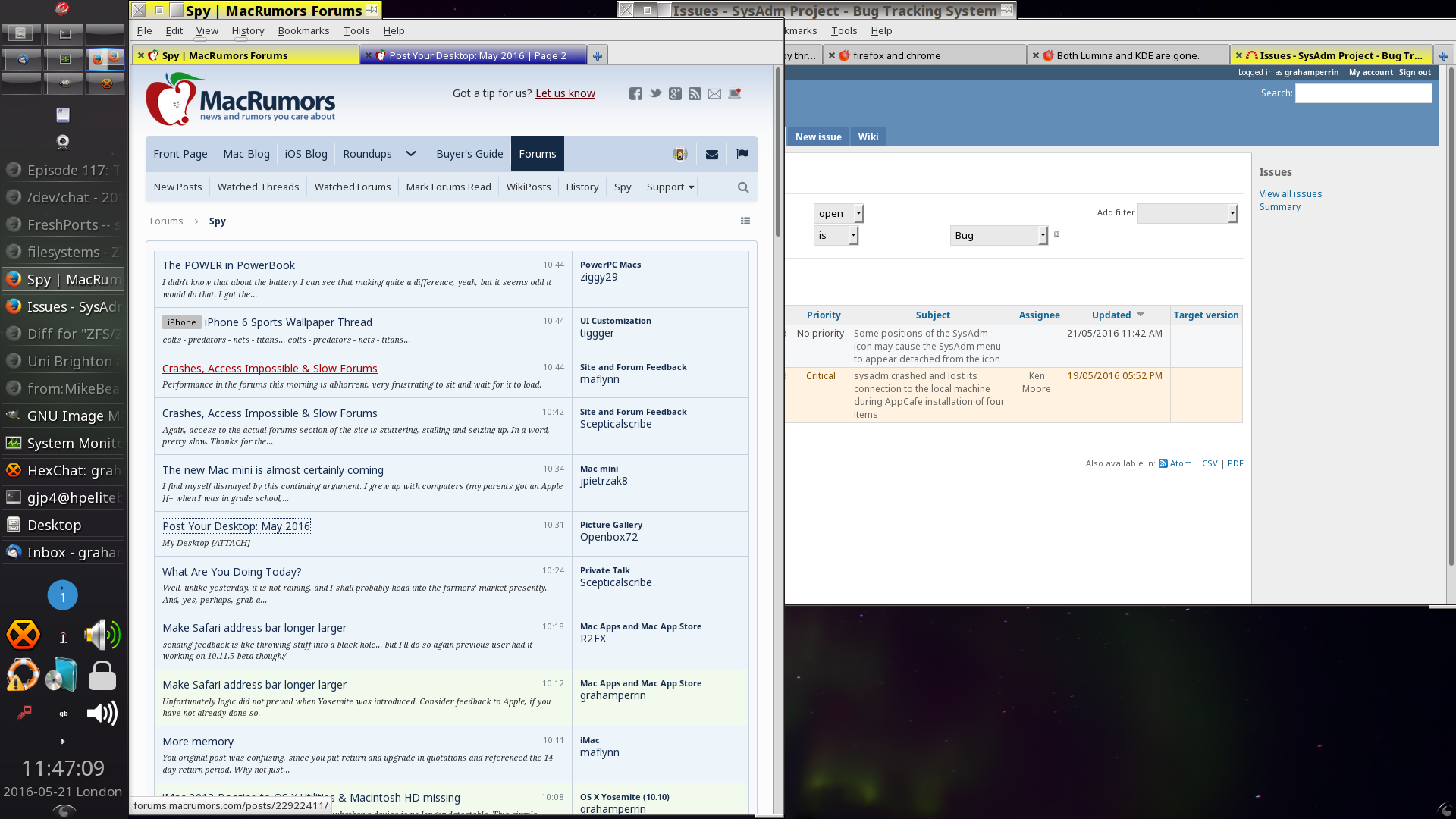Expand the Support dropdown menu
Screen dimensions: 1456x819
point(670,187)
